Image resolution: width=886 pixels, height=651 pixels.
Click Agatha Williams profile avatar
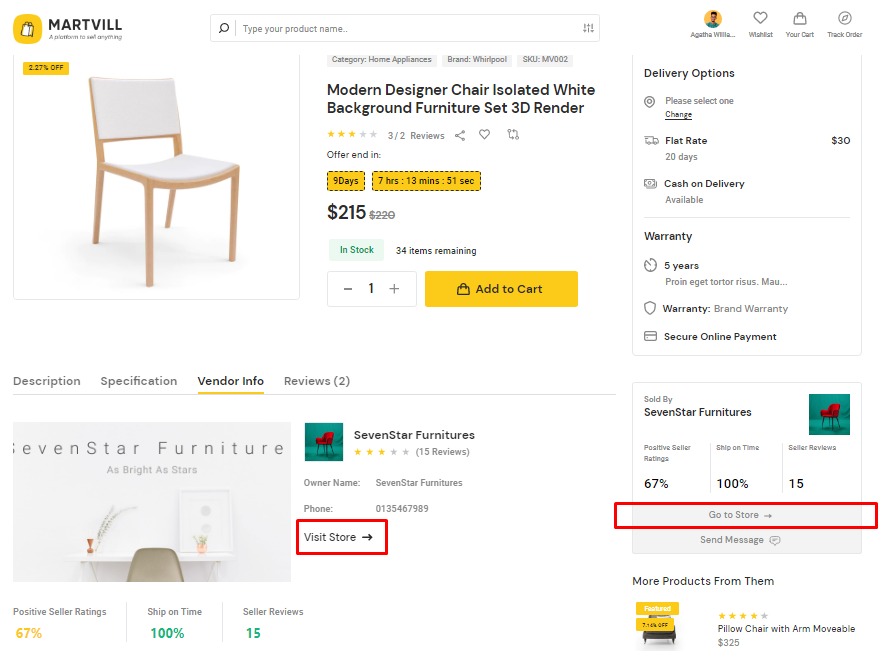pos(713,19)
